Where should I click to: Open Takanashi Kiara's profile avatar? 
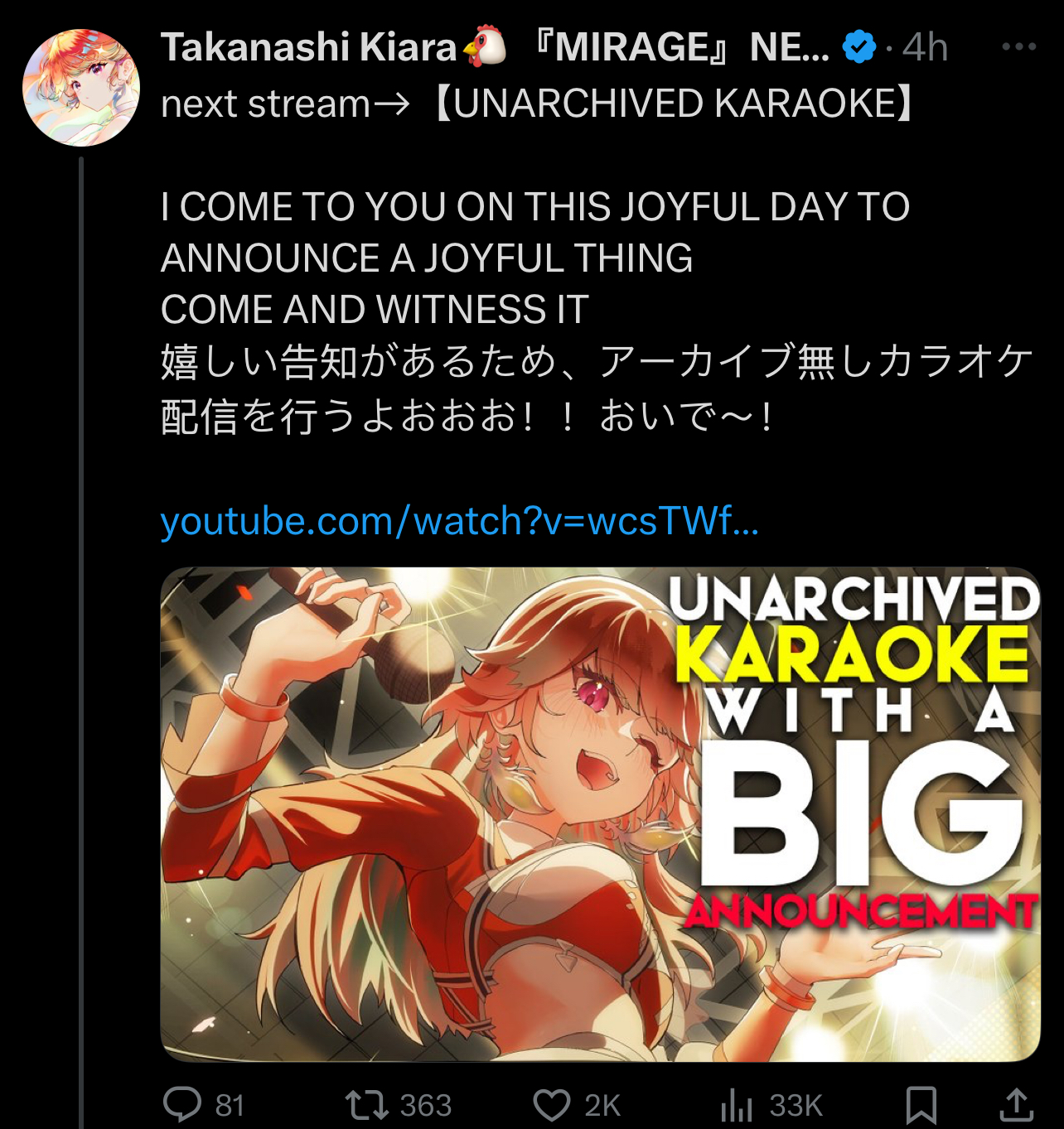(x=81, y=88)
